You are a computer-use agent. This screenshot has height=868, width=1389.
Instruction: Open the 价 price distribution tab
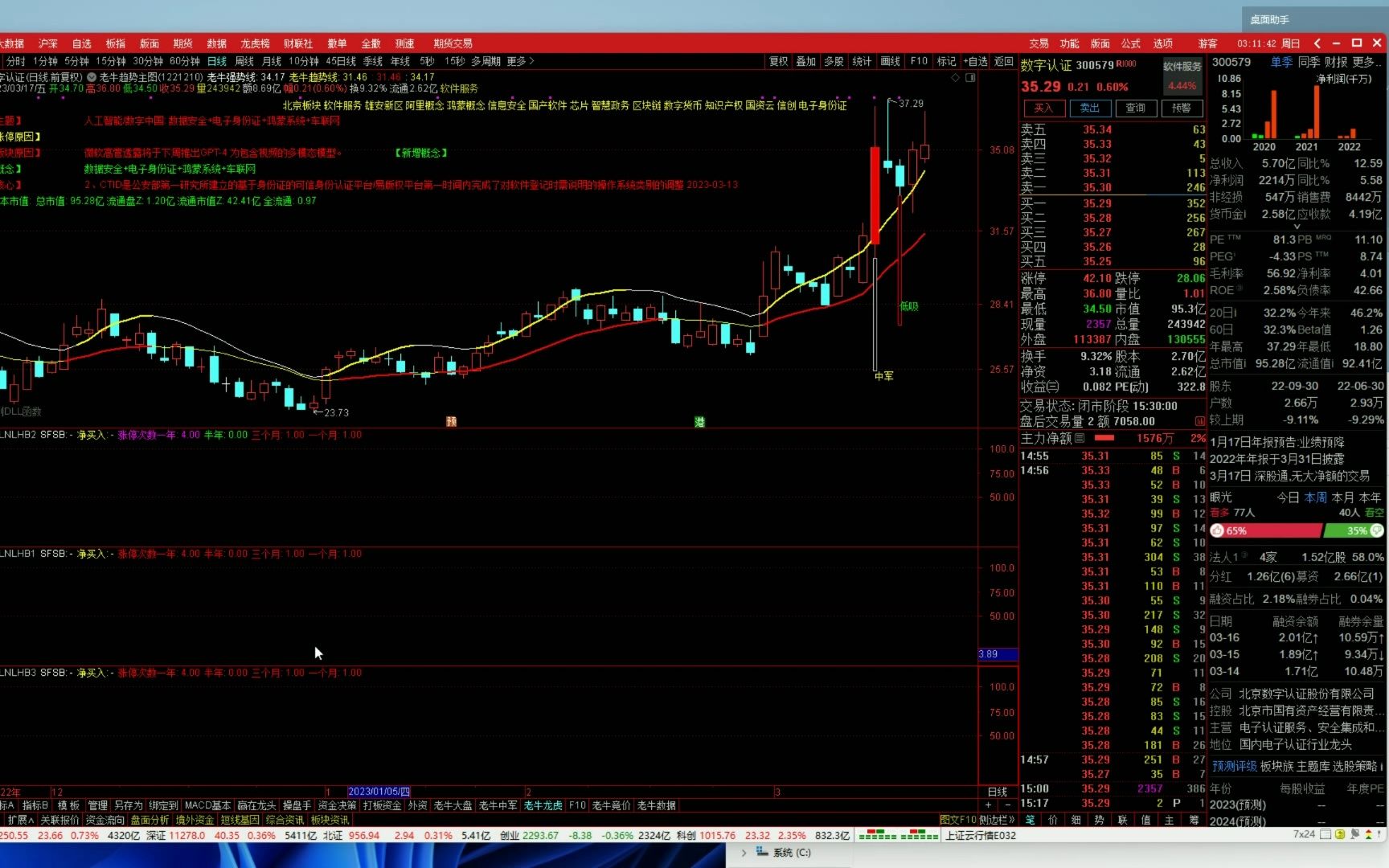(x=1053, y=820)
